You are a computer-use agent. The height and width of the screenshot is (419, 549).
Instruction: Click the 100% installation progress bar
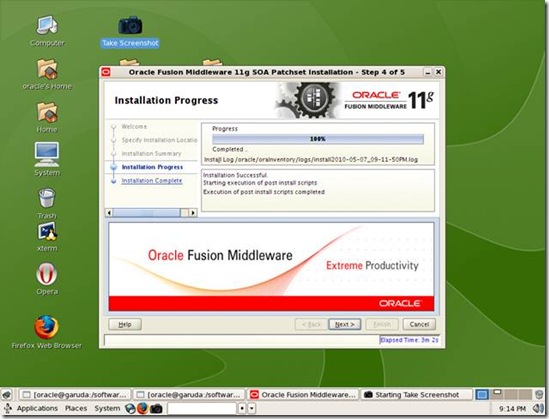(318, 139)
